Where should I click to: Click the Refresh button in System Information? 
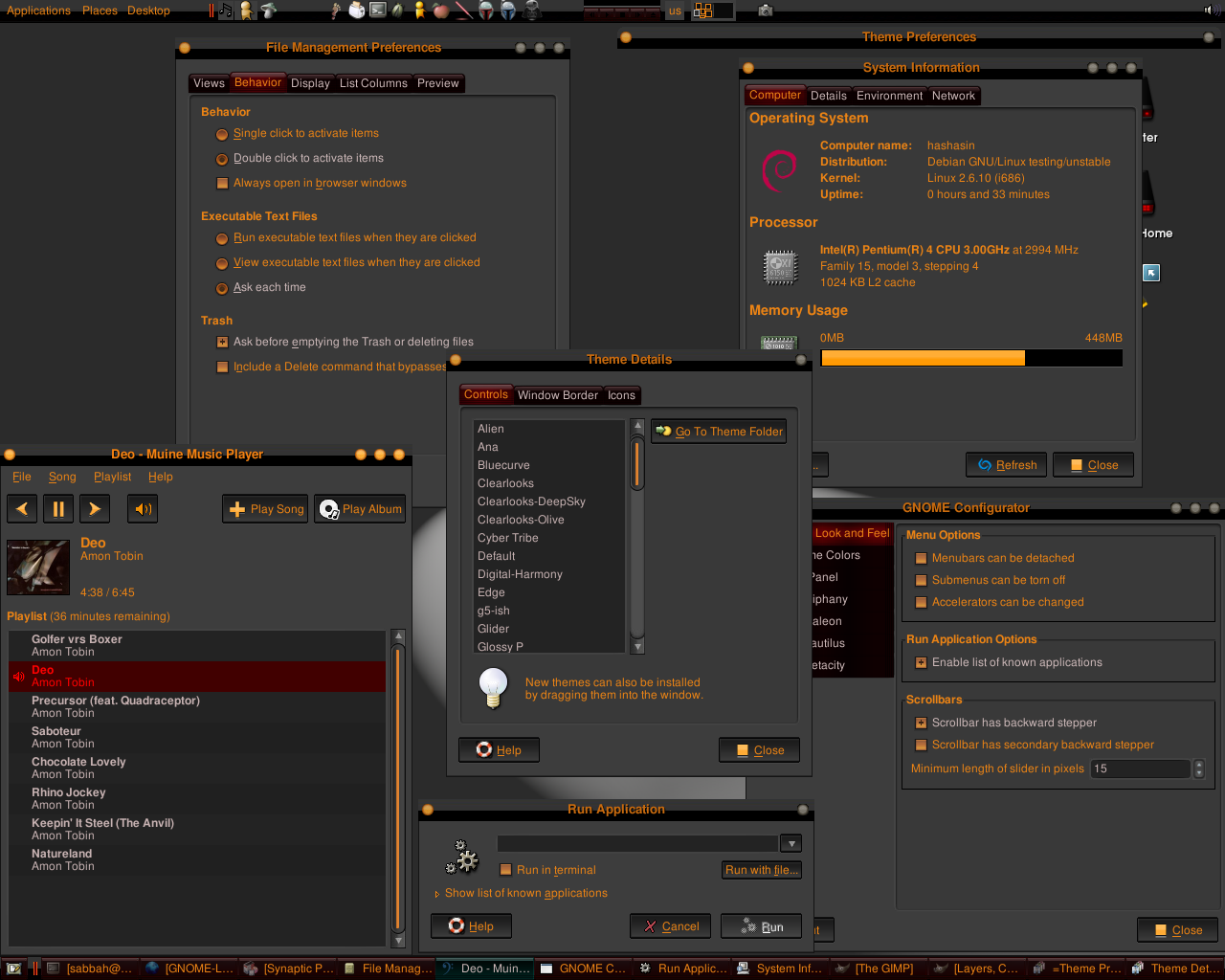coord(1007,465)
